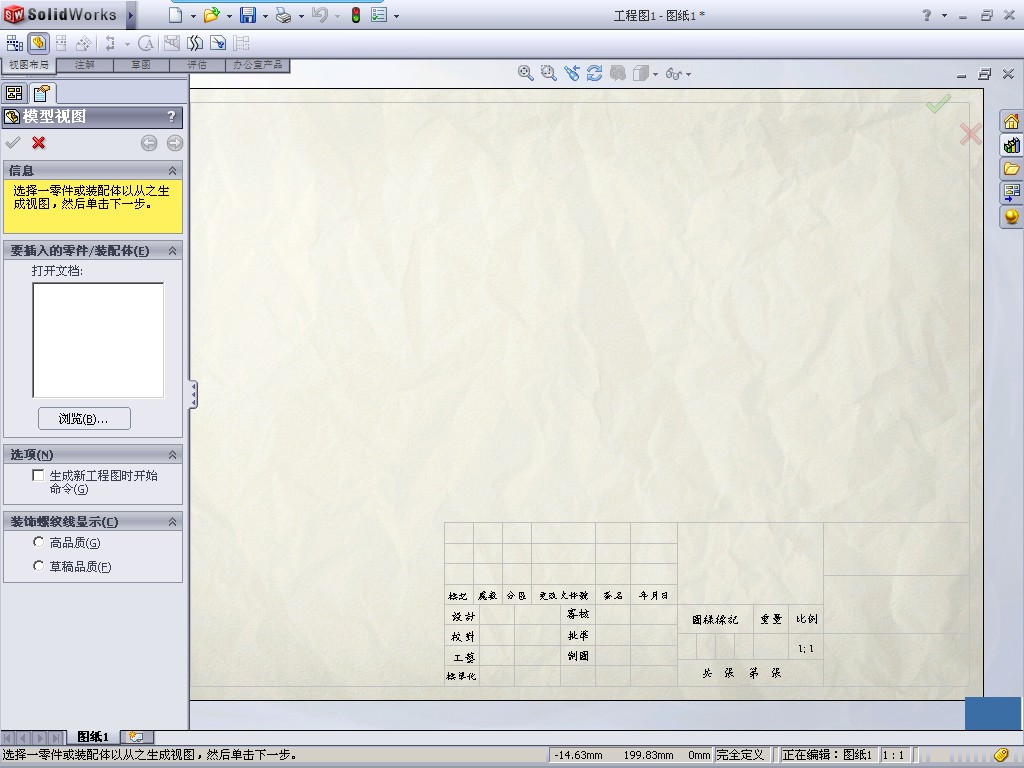Switch to the 注解 tab
The width and height of the screenshot is (1024, 768).
[x=85, y=65]
